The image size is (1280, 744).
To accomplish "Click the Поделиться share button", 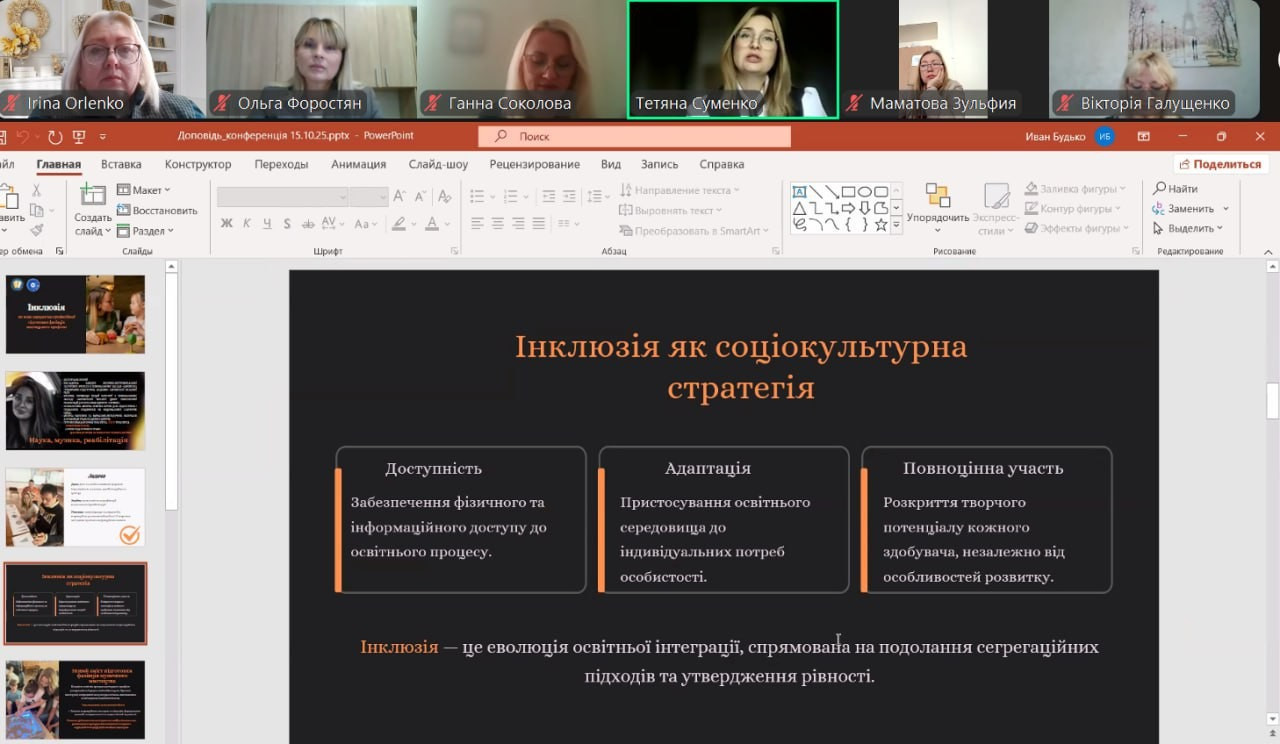I will [x=1220, y=164].
